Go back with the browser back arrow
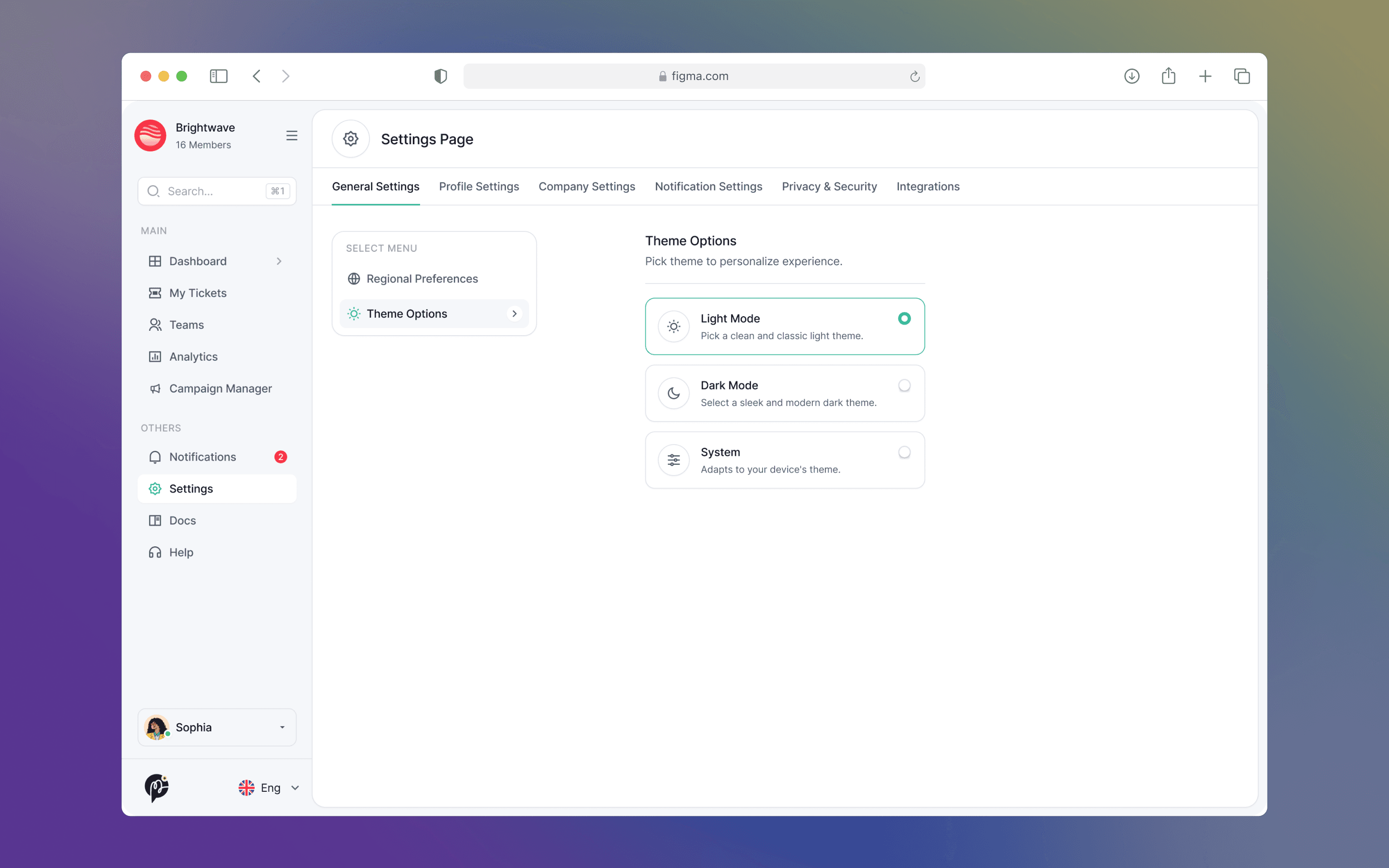Viewport: 1389px width, 868px height. (257, 76)
